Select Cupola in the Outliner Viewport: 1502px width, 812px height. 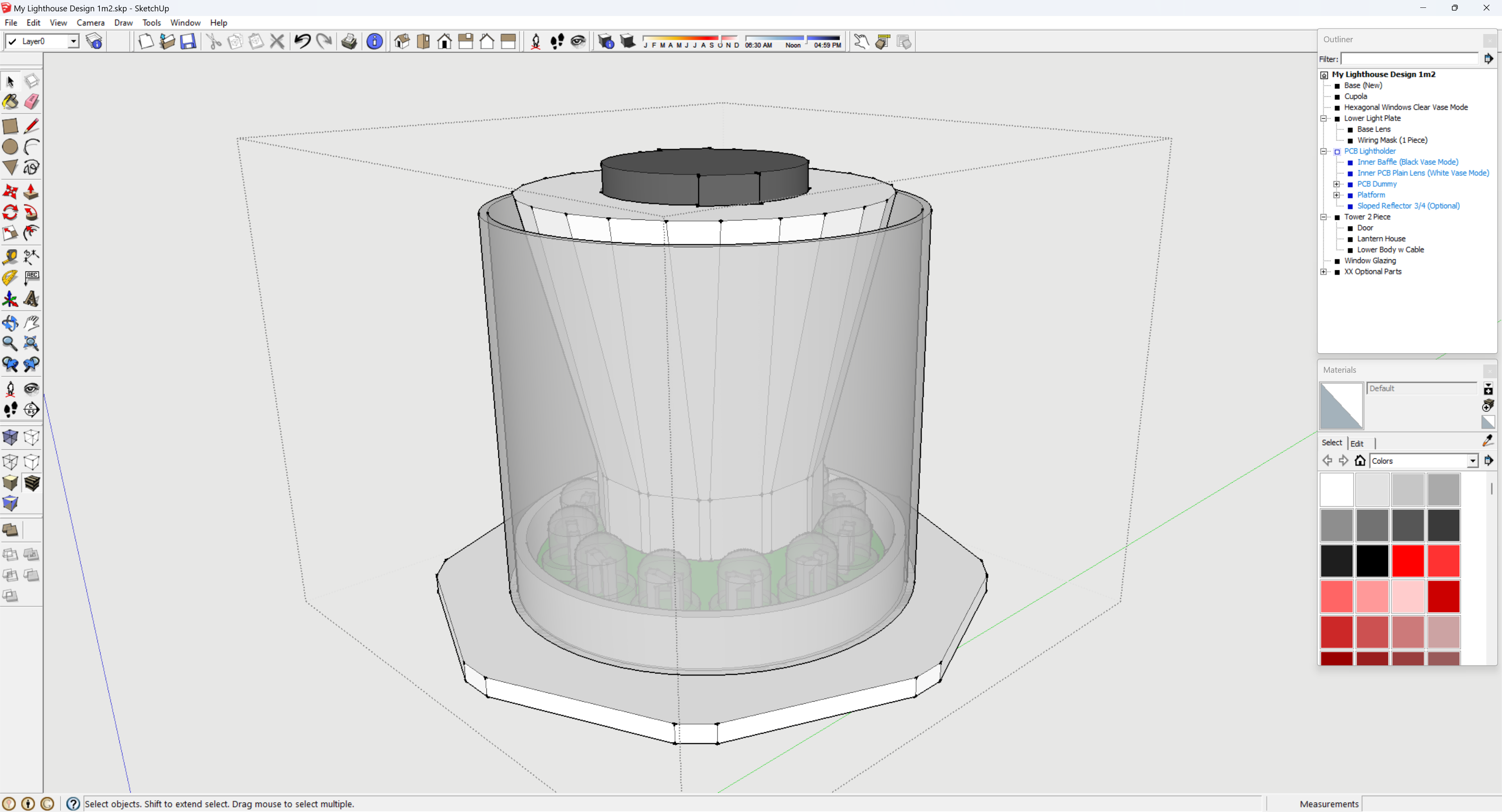pyautogui.click(x=1355, y=96)
